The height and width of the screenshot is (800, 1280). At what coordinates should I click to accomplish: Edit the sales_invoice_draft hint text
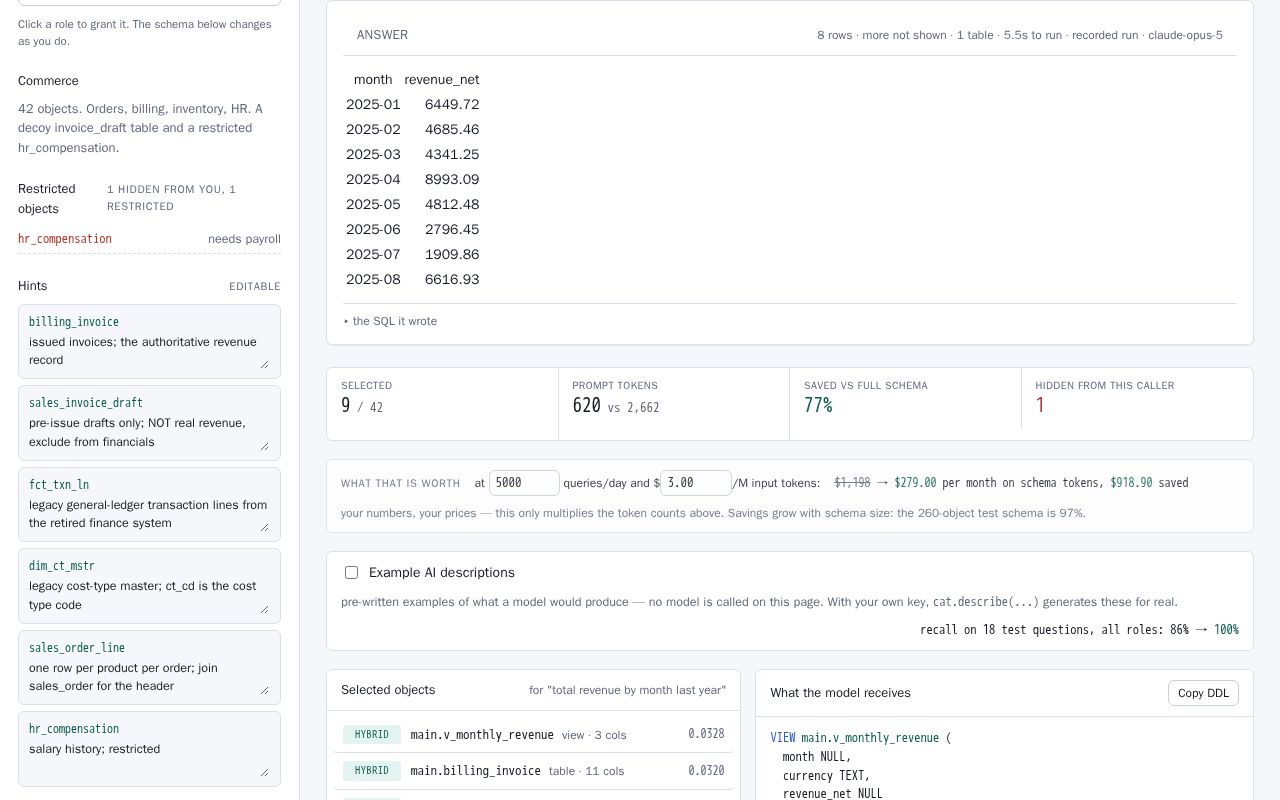(149, 432)
